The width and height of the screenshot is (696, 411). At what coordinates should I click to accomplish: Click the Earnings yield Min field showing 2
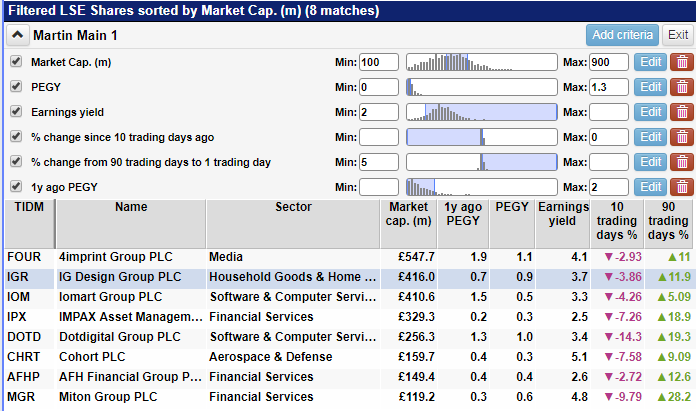click(379, 112)
